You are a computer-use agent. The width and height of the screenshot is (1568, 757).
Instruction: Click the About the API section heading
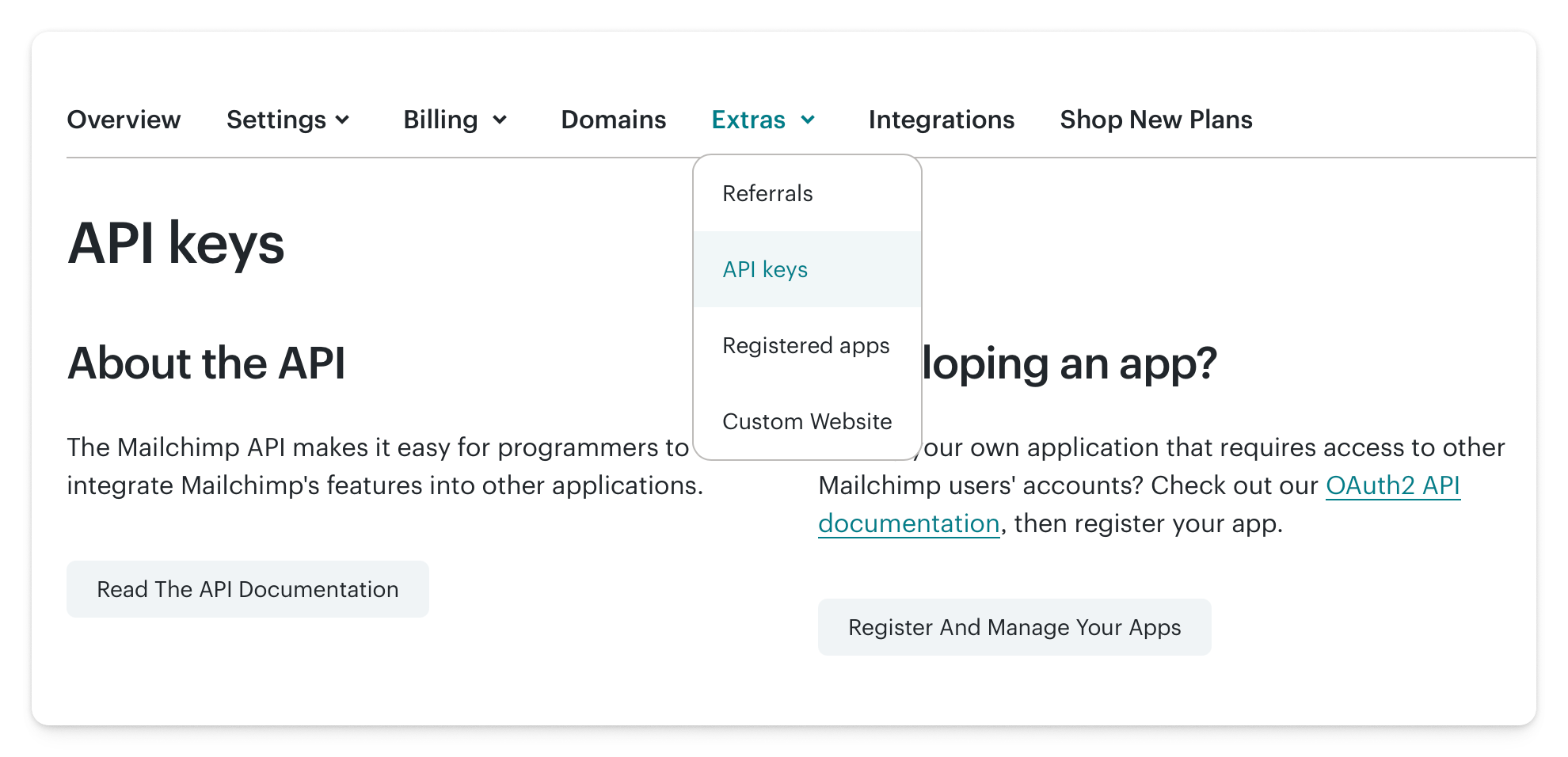coord(207,363)
